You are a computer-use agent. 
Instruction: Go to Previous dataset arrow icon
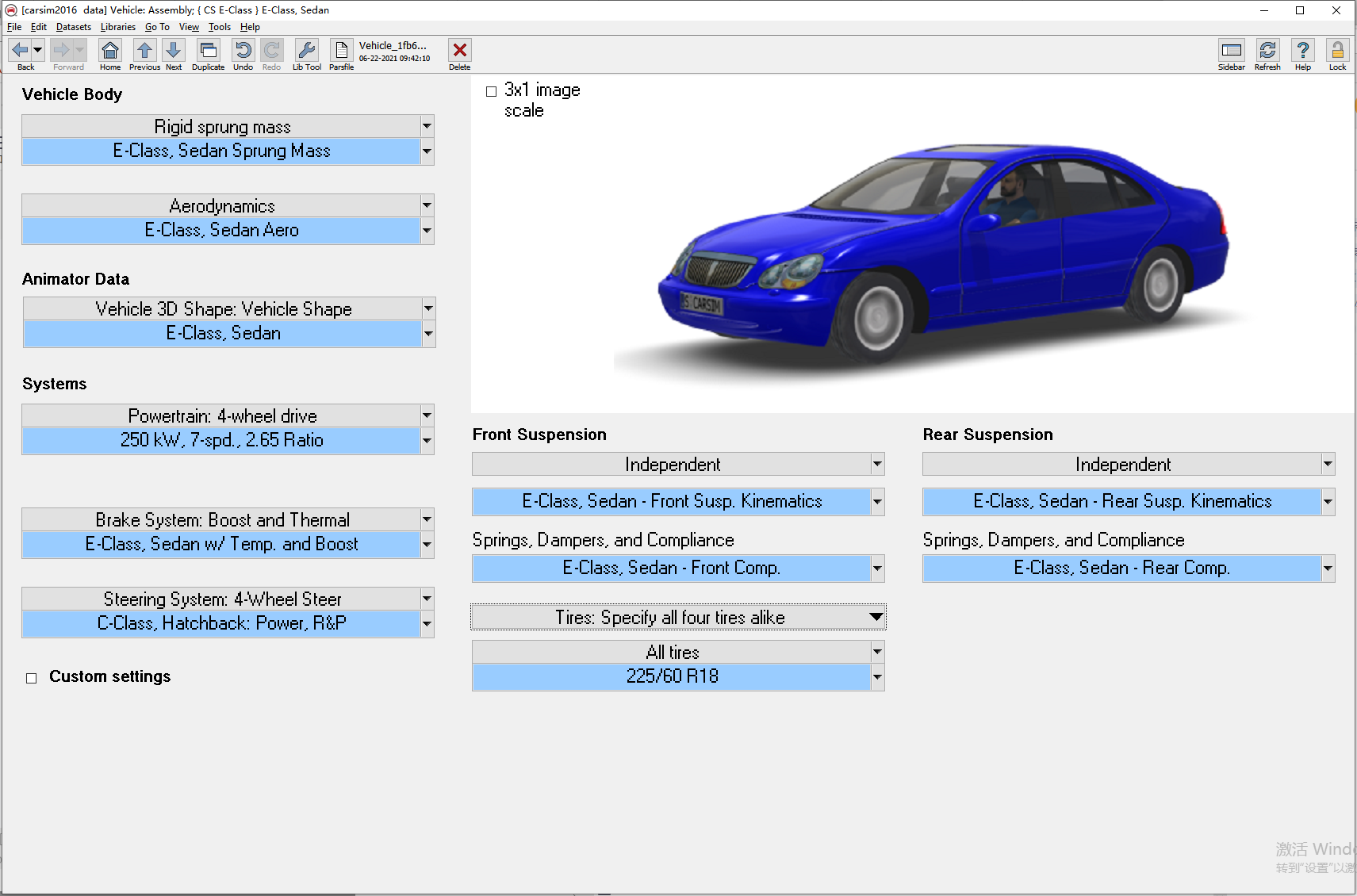(144, 52)
